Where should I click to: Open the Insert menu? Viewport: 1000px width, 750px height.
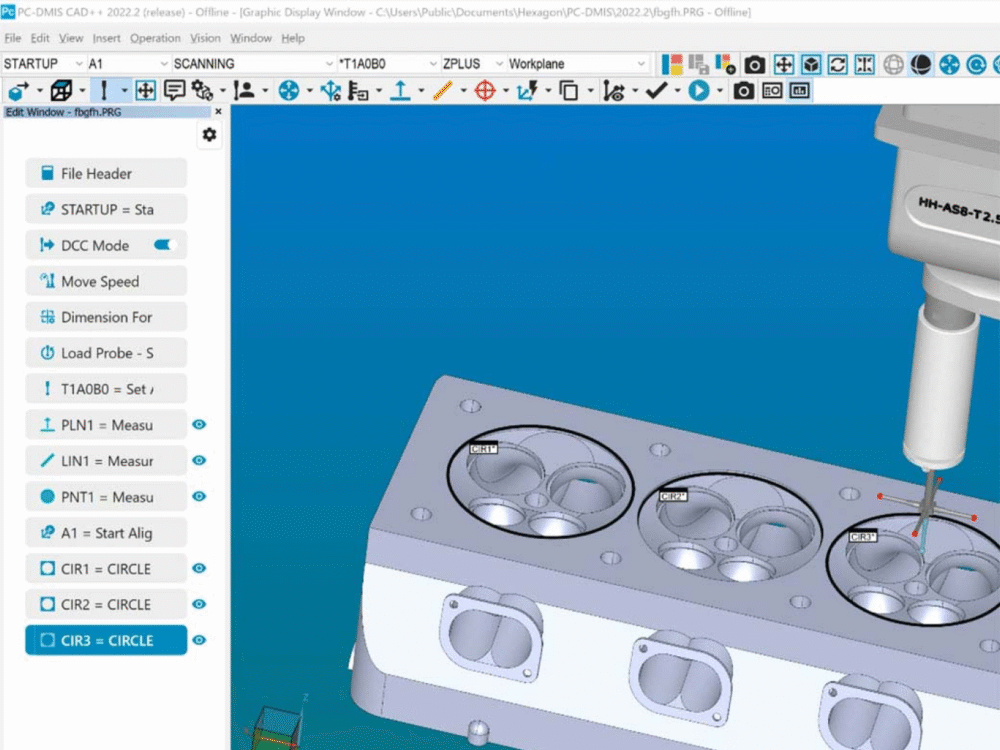[106, 38]
